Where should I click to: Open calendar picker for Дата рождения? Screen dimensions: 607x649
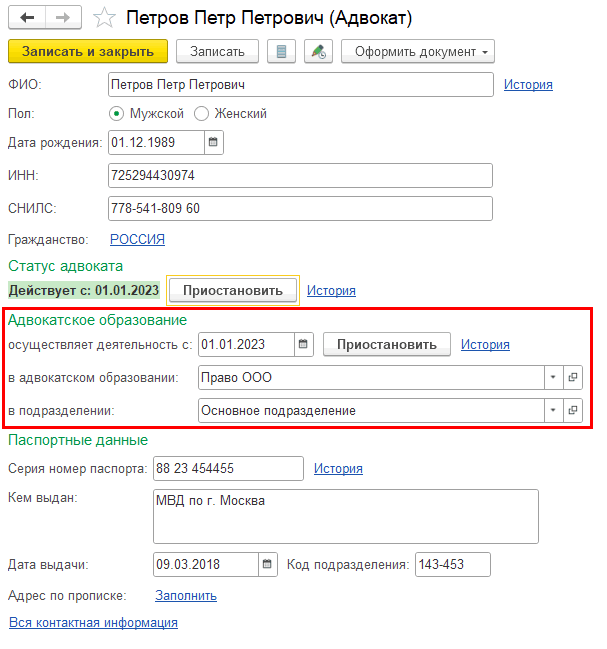point(213,142)
